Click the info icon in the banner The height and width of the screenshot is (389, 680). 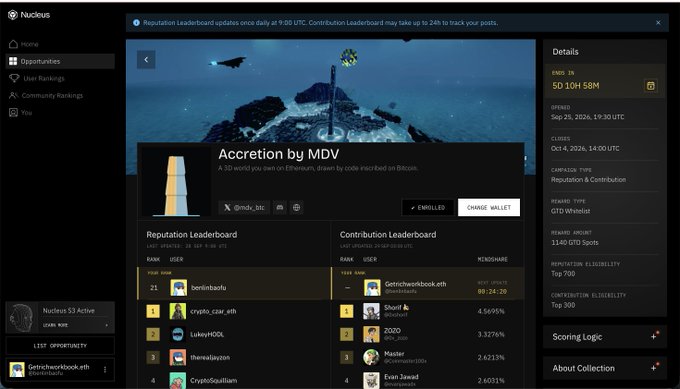[x=136, y=23]
